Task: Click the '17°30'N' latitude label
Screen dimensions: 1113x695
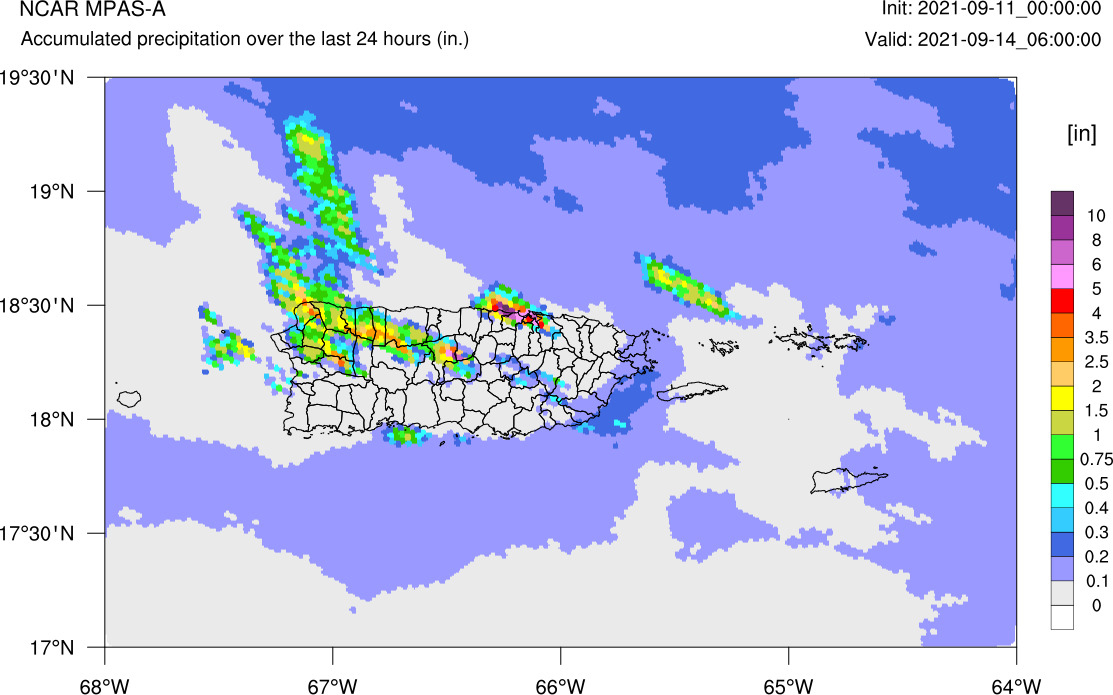Action: tap(37, 534)
